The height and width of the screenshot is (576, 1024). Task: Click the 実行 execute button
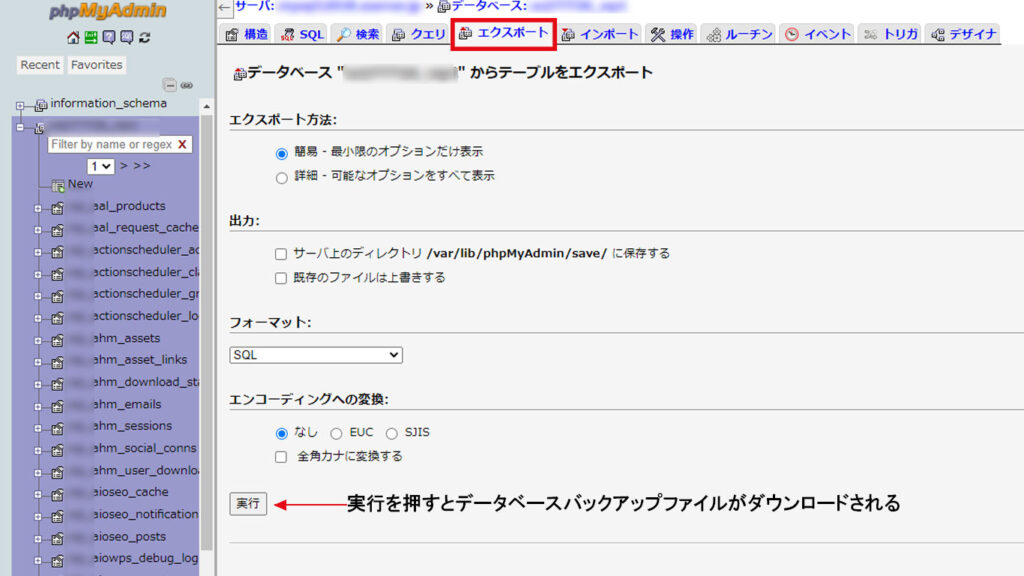point(248,504)
